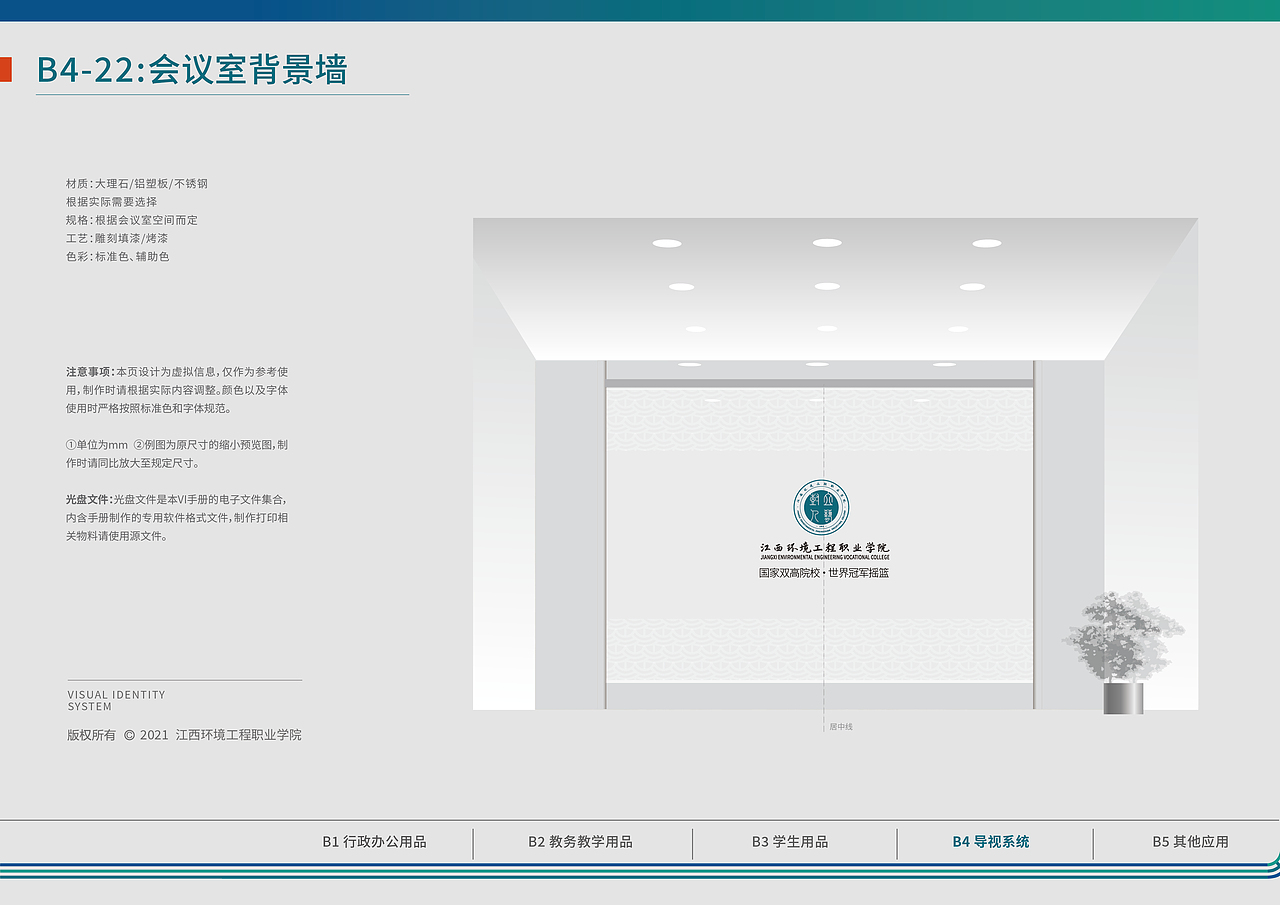Select the 规格:根据会议室空间而定 line
The image size is (1280, 905).
(x=132, y=220)
